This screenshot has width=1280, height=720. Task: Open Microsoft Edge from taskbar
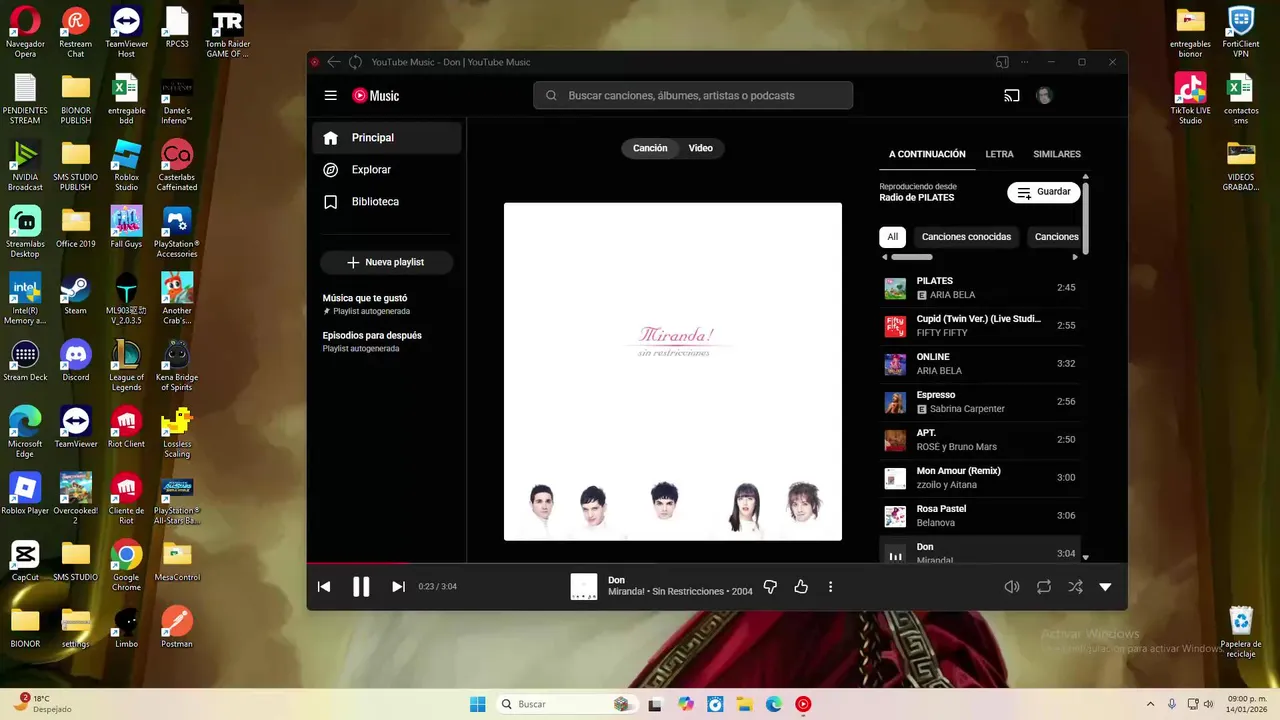click(x=773, y=704)
